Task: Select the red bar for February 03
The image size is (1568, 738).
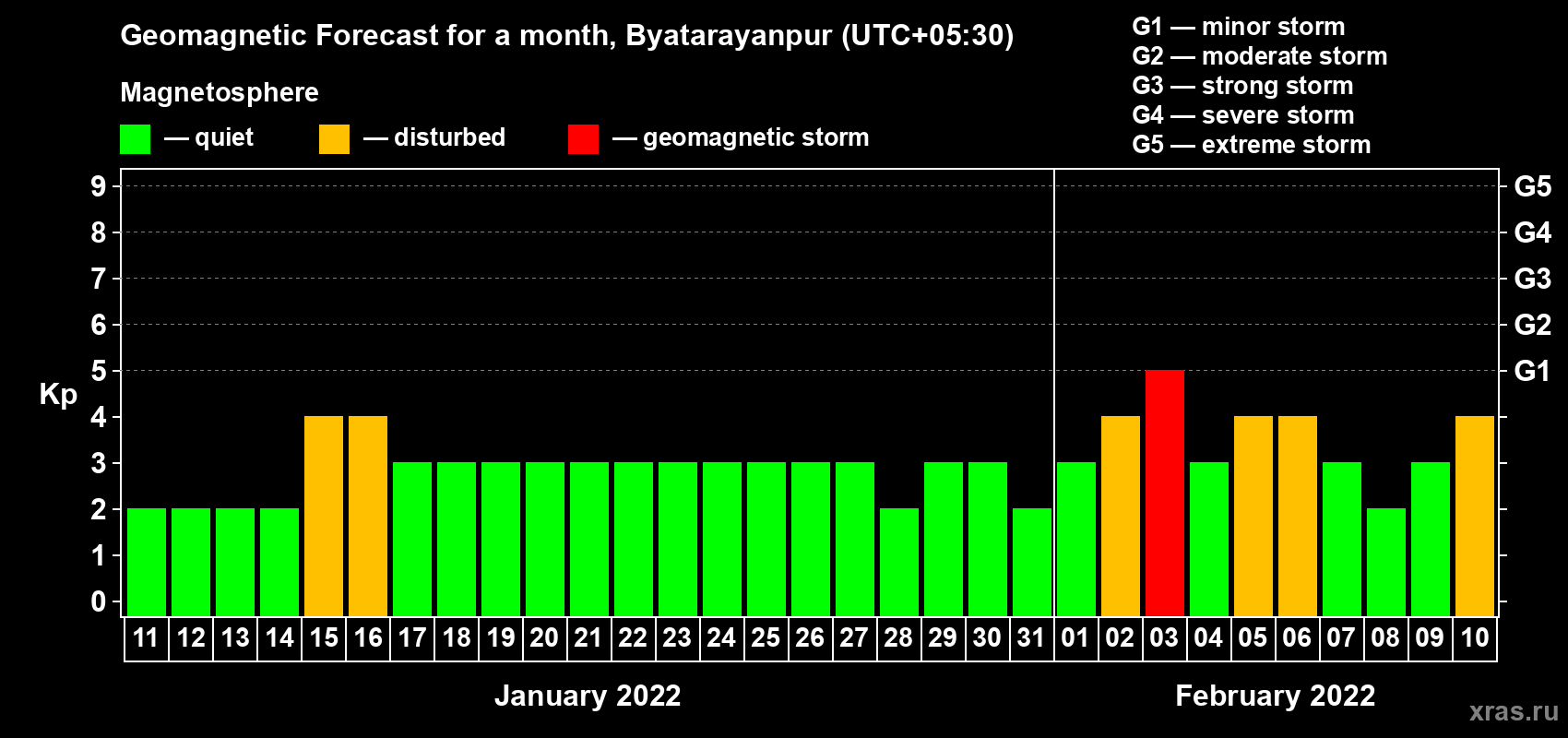Action: 1165,494
